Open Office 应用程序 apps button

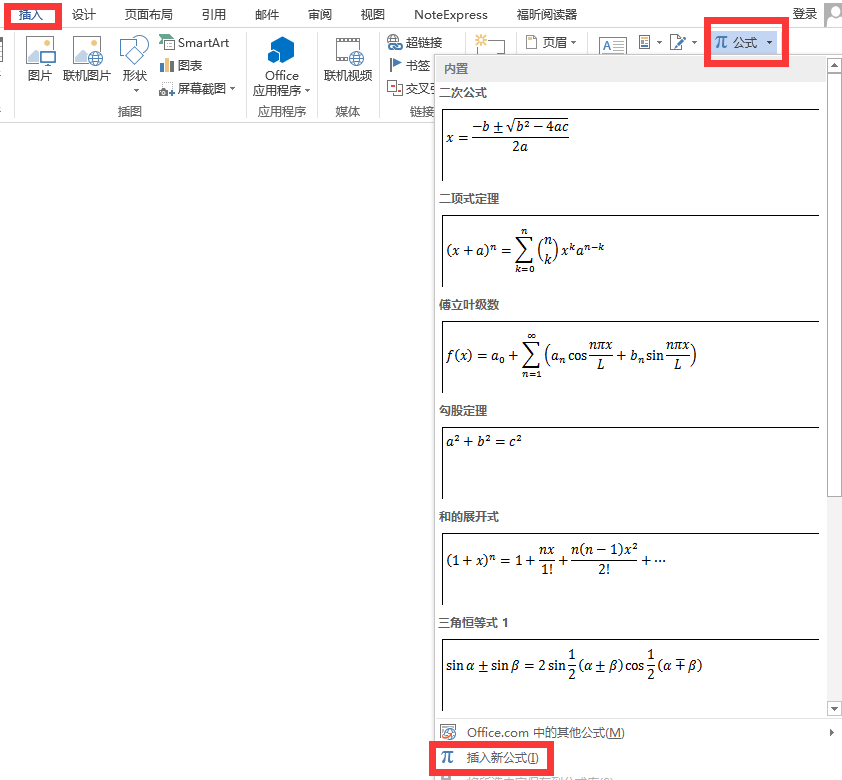[281, 67]
